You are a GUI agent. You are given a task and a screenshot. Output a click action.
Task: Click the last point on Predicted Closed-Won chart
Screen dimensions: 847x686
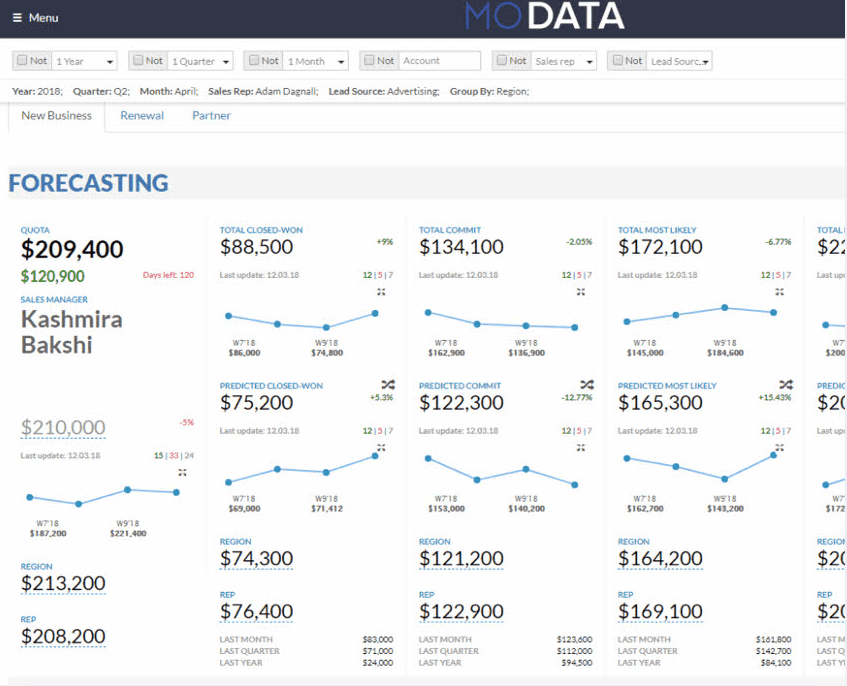[x=375, y=456]
